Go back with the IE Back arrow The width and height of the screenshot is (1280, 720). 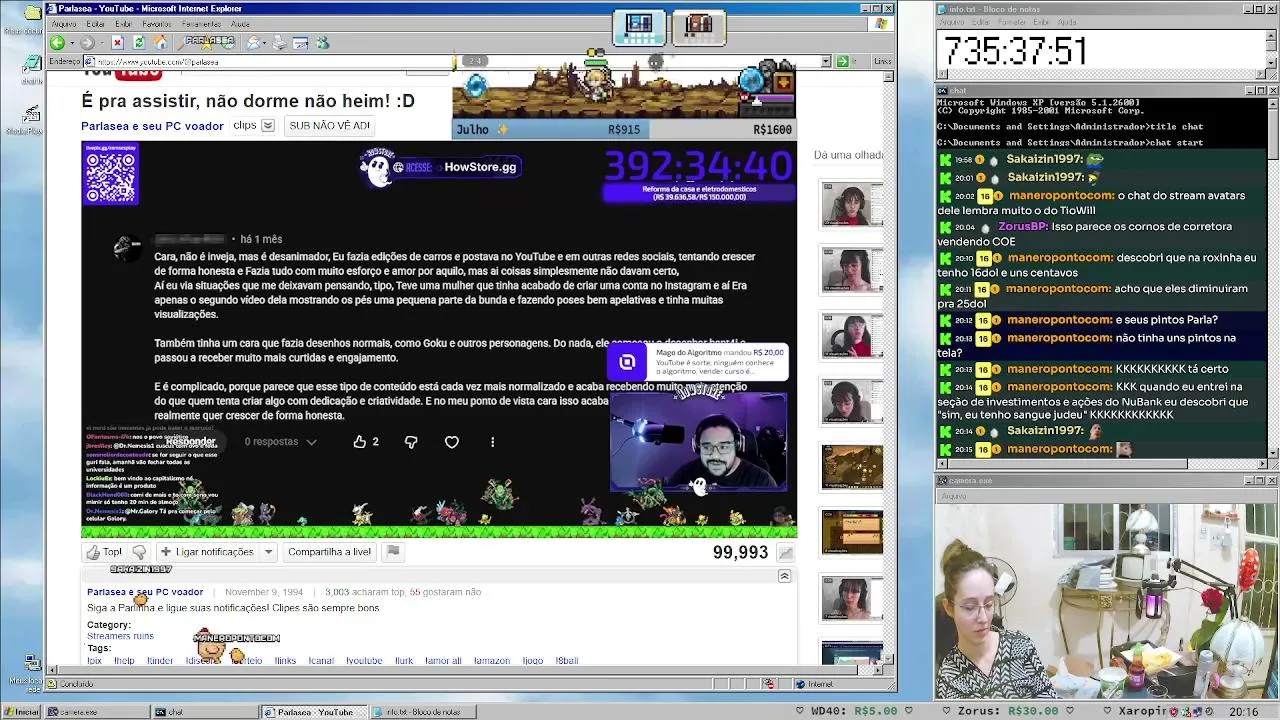(x=57, y=43)
